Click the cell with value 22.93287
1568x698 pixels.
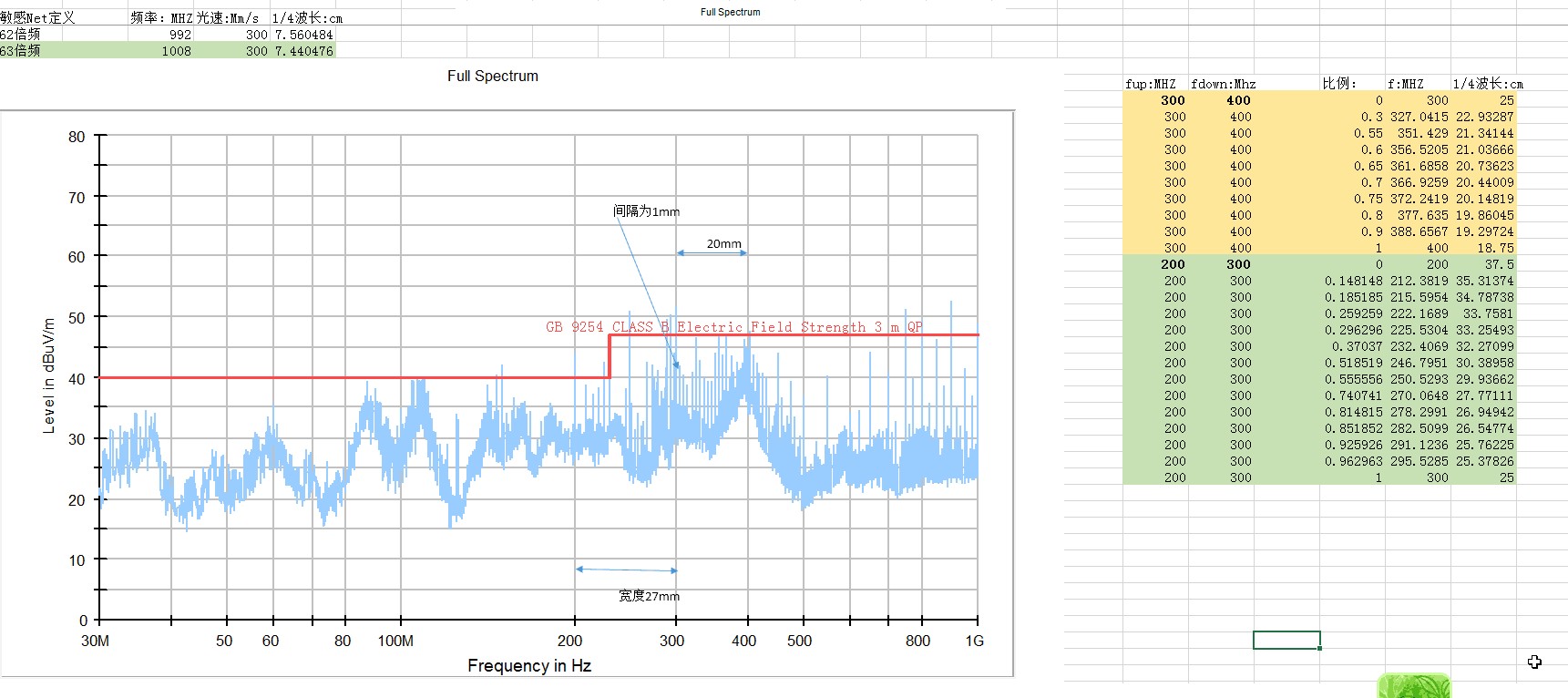point(1484,117)
